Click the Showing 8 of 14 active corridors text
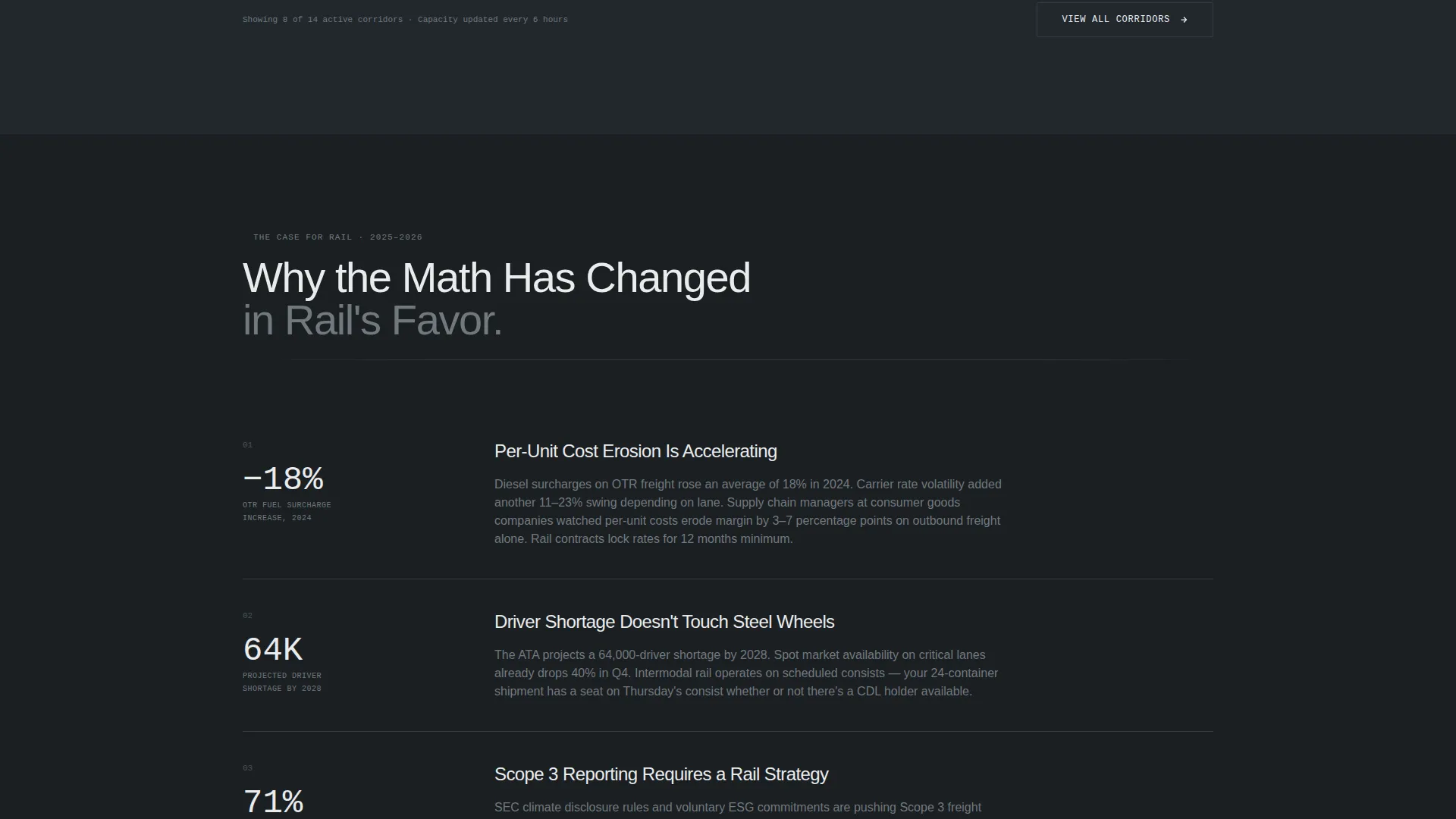Image resolution: width=1456 pixels, height=819 pixels. click(322, 20)
